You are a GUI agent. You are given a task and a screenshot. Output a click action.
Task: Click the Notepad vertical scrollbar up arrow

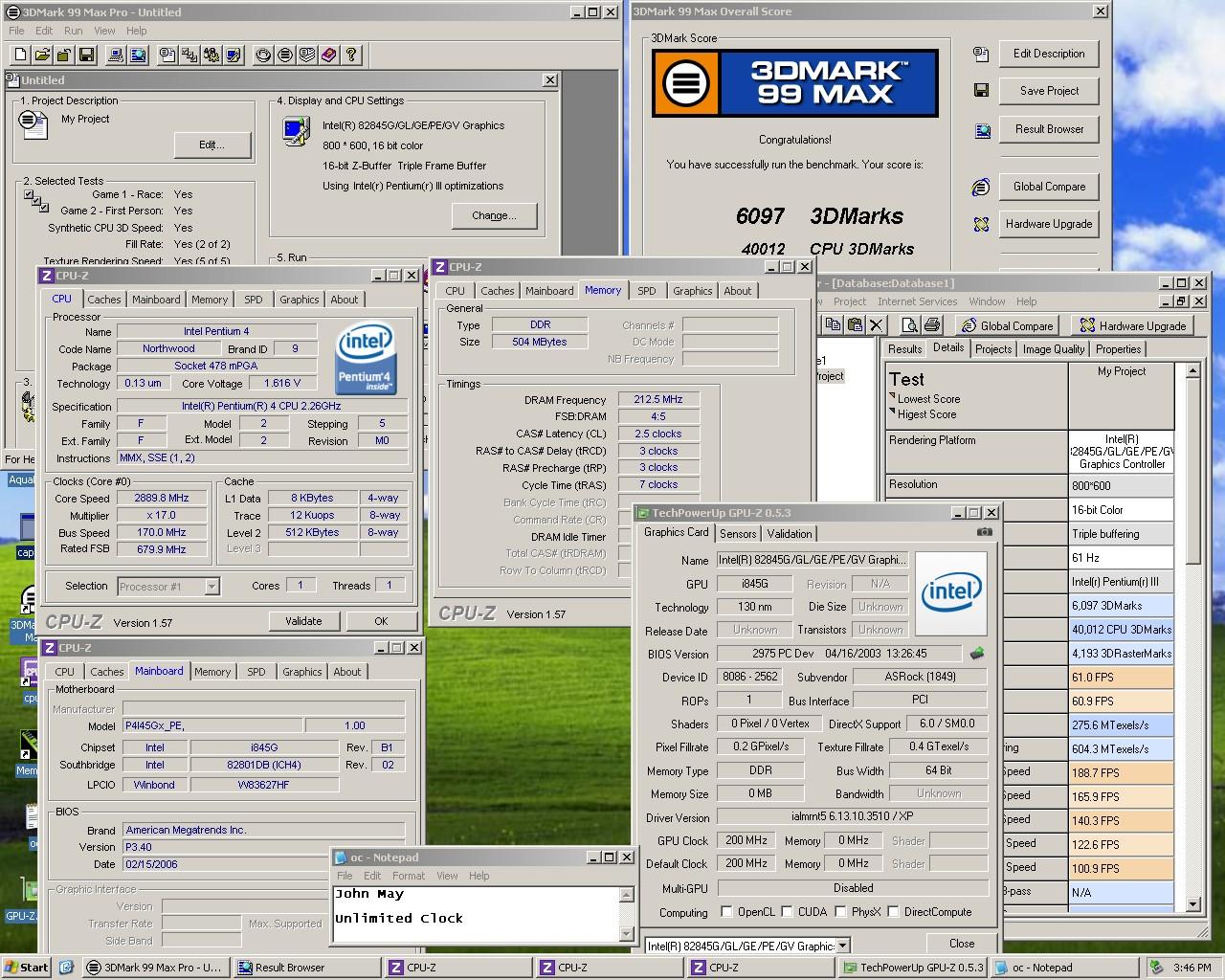(626, 895)
